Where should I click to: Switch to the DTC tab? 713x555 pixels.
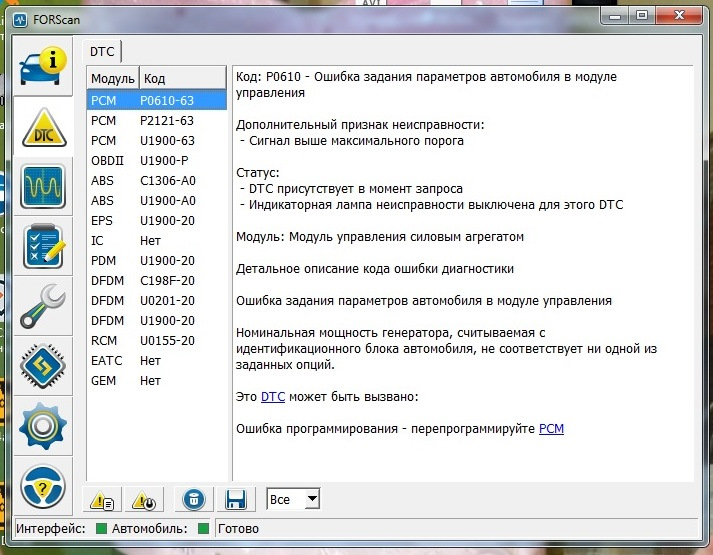102,51
